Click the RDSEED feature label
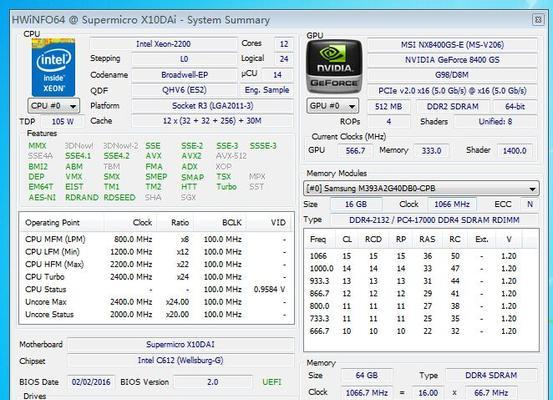 point(120,198)
